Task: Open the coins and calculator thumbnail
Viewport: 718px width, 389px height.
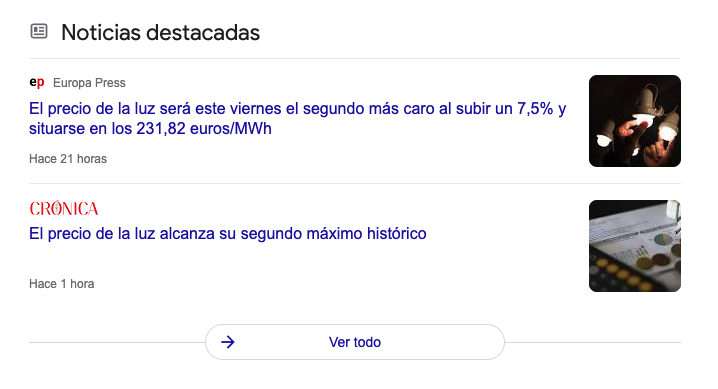Action: click(x=635, y=246)
